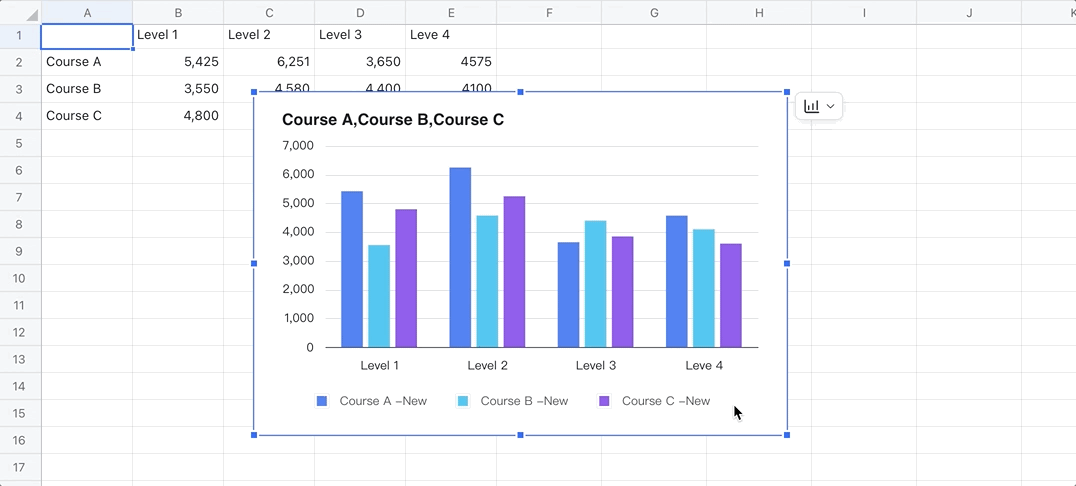The height and width of the screenshot is (486, 1076).
Task: Click the chart's bottom-center resize handle
Action: click(520, 435)
